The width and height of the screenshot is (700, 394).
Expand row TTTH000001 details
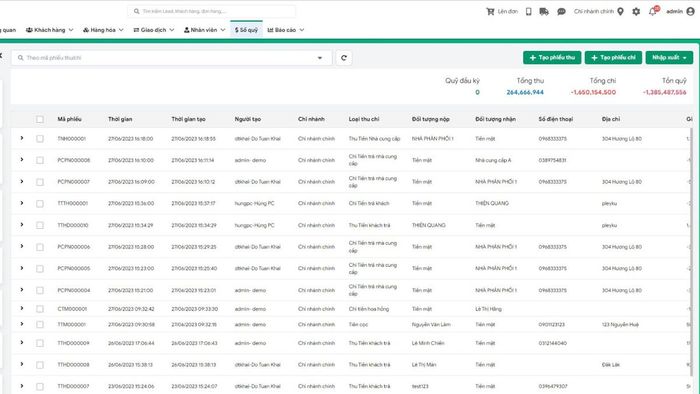click(21, 203)
